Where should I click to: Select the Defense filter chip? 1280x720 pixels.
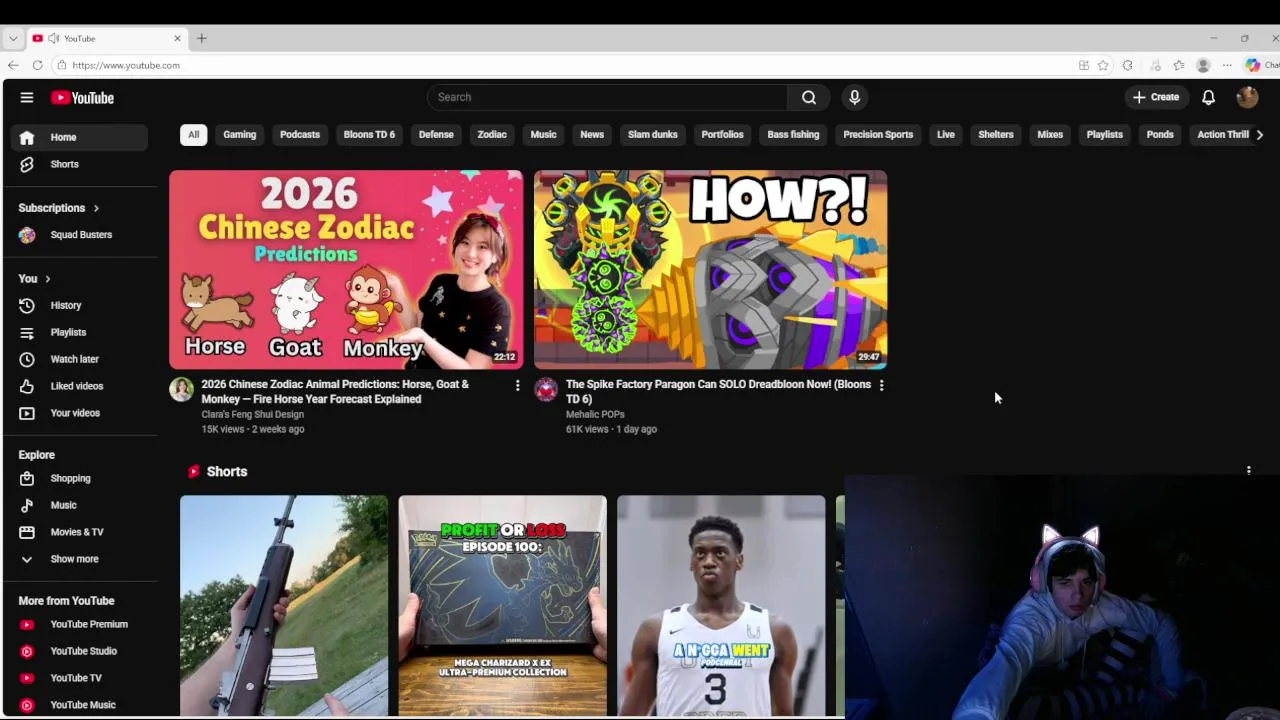(x=436, y=135)
